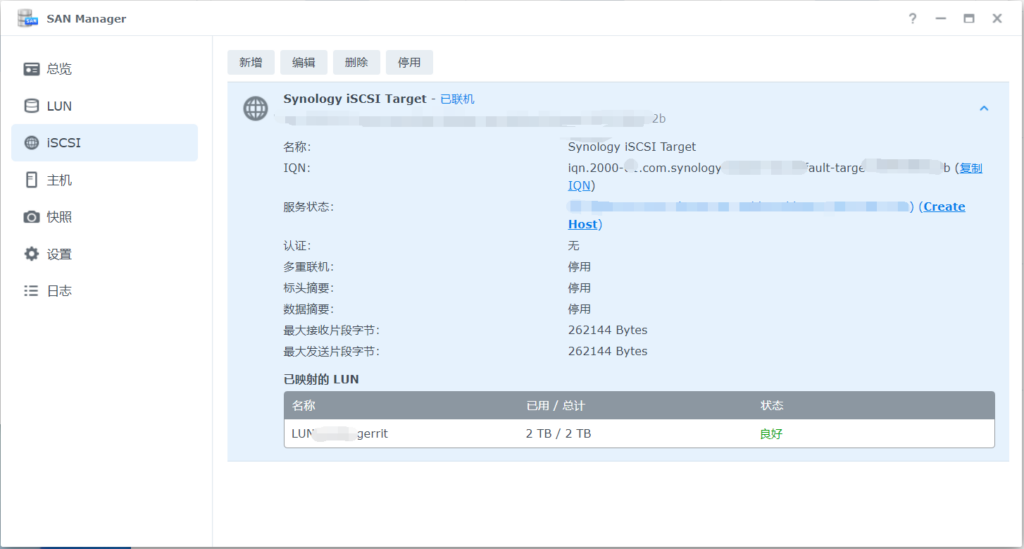Open the 设置 settings page
Screen dimensions: 1024x549
tap(104, 254)
